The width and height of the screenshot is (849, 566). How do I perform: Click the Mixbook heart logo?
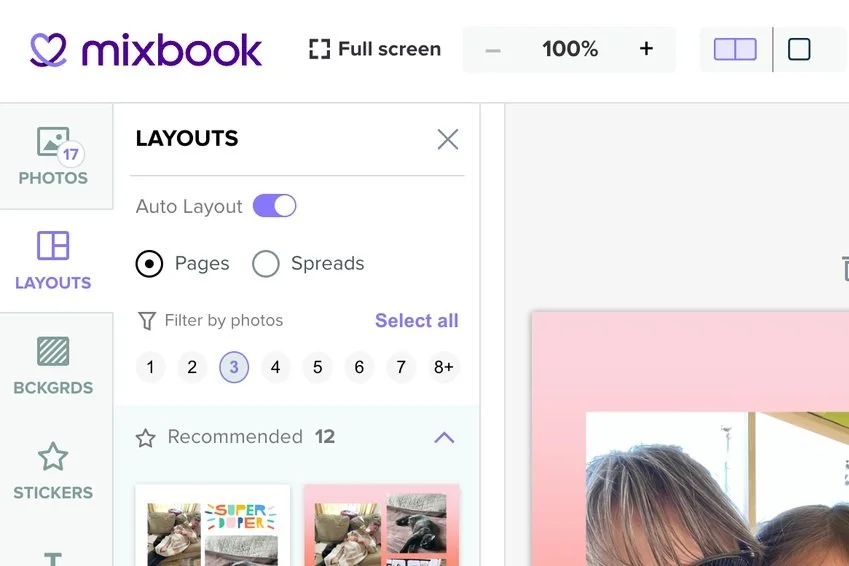[48, 50]
